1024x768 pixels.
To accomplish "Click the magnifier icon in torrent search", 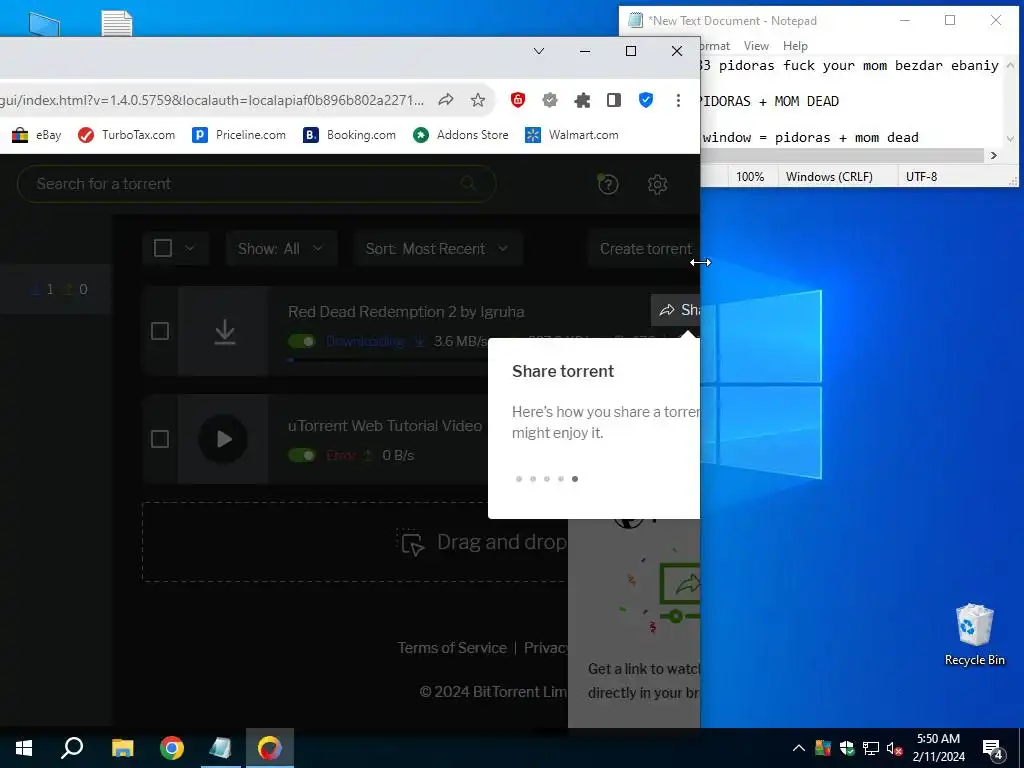I will 468,184.
